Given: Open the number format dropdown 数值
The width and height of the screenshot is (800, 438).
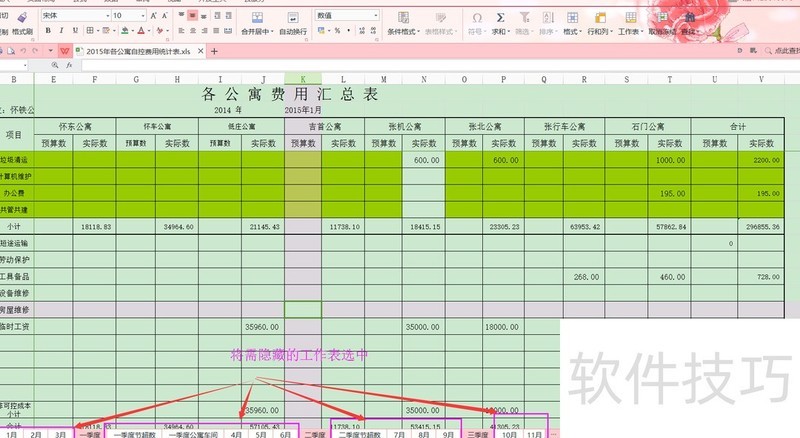Looking at the screenshot, I should pyautogui.click(x=347, y=16).
